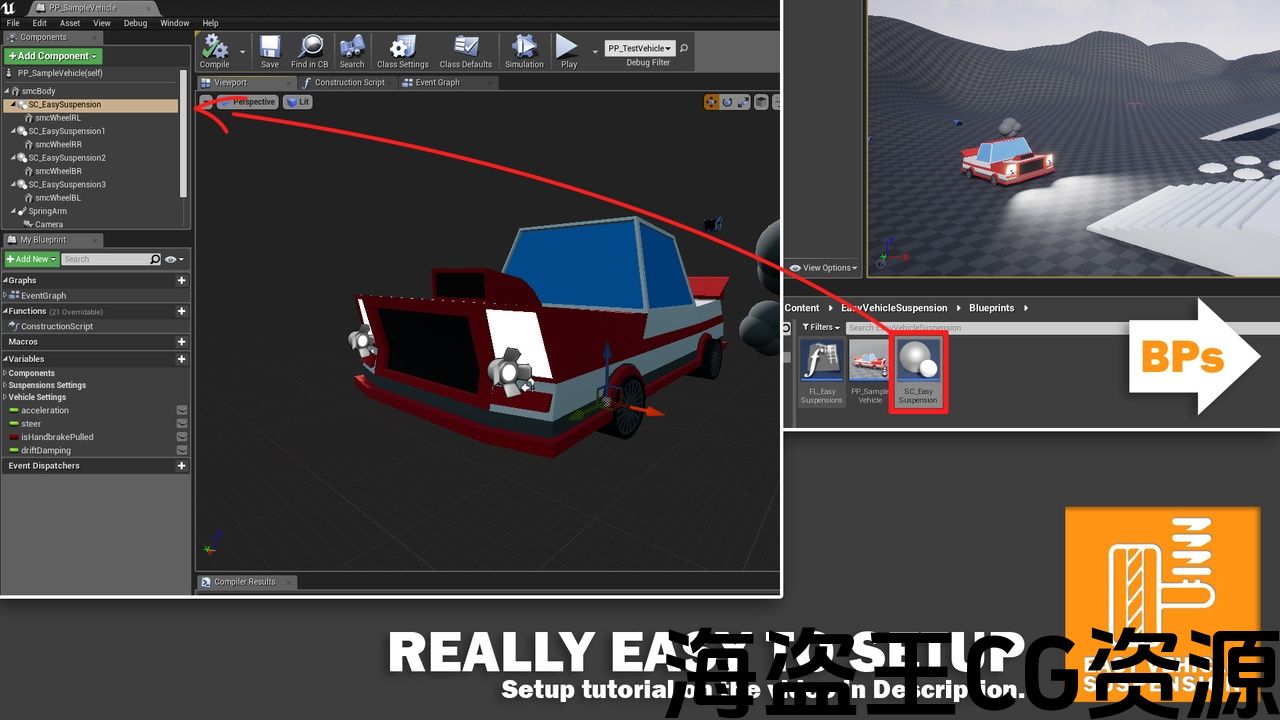Open the Lit view mode dropdown
Image resolution: width=1280 pixels, height=720 pixels.
[298, 102]
